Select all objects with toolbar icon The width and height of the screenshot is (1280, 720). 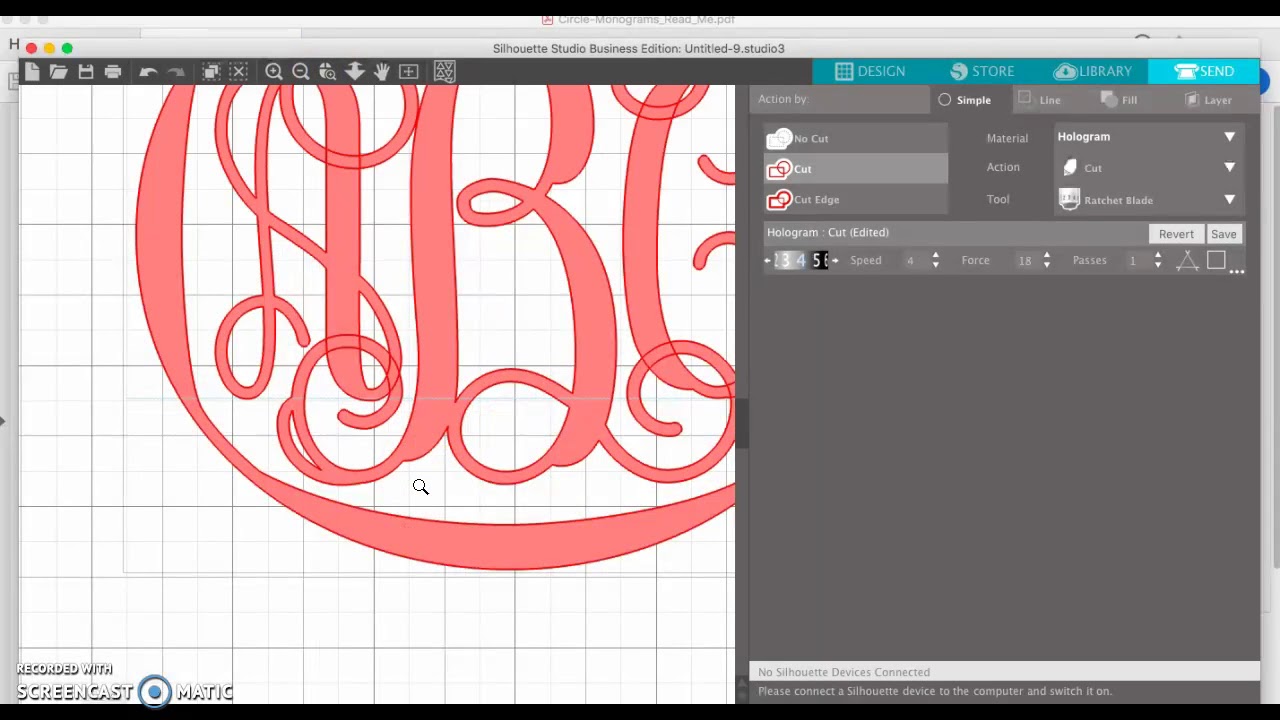[211, 71]
